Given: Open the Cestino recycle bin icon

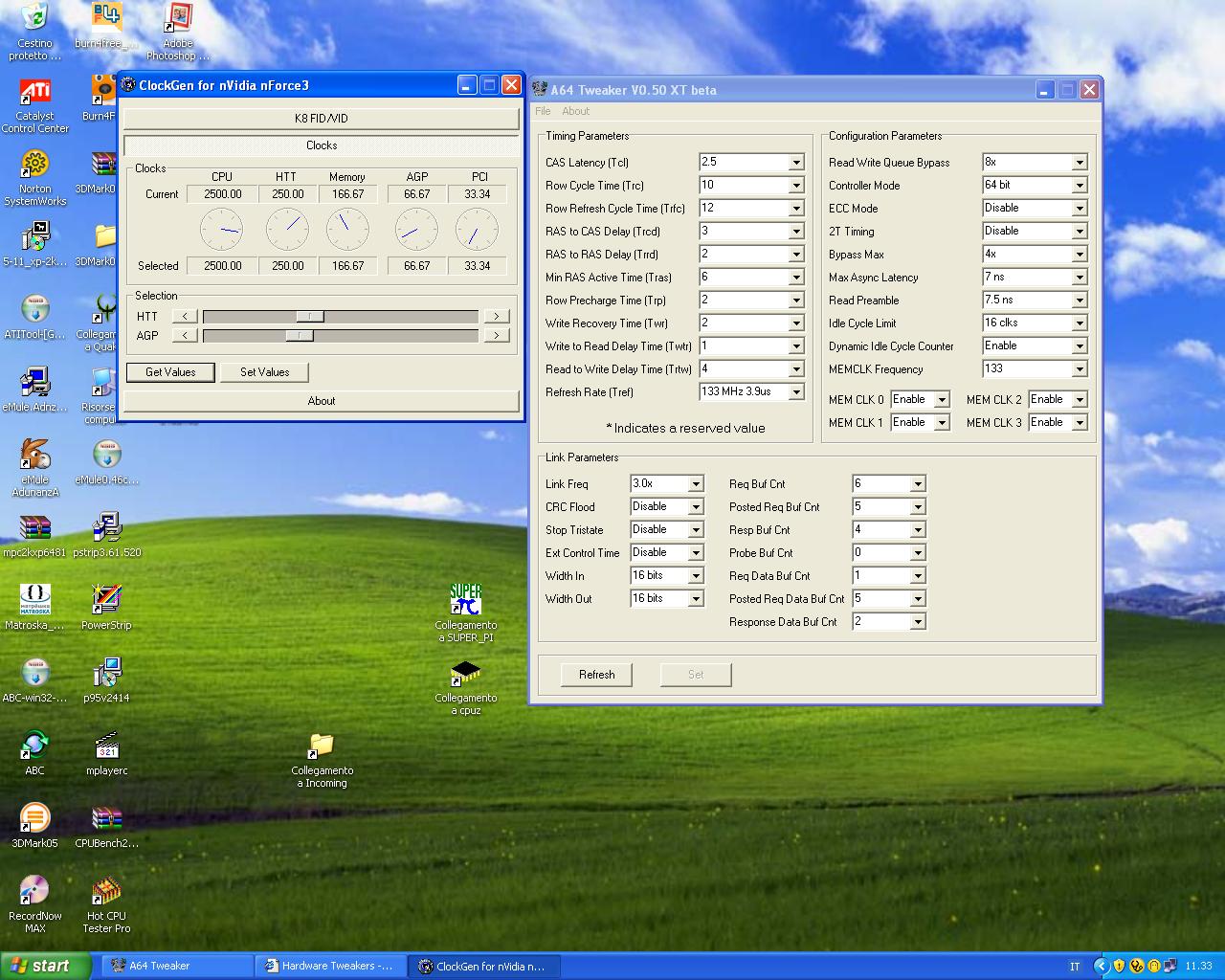Looking at the screenshot, I should coord(34,17).
